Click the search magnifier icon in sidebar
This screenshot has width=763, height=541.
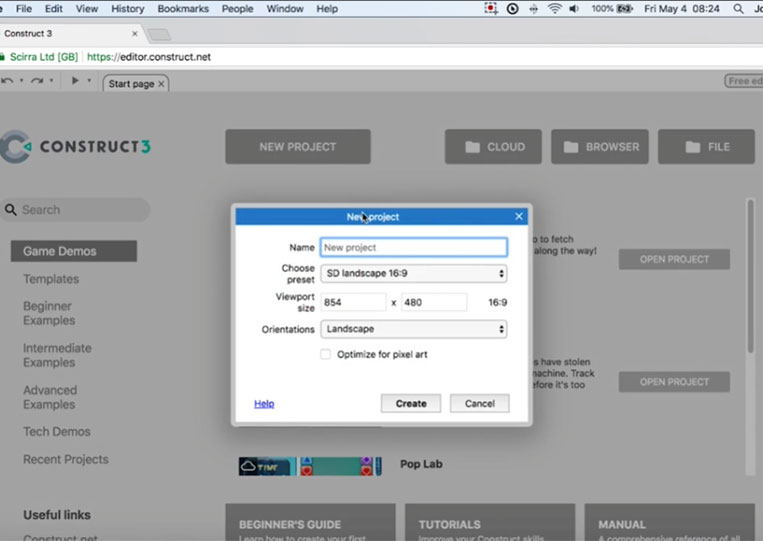coord(11,210)
